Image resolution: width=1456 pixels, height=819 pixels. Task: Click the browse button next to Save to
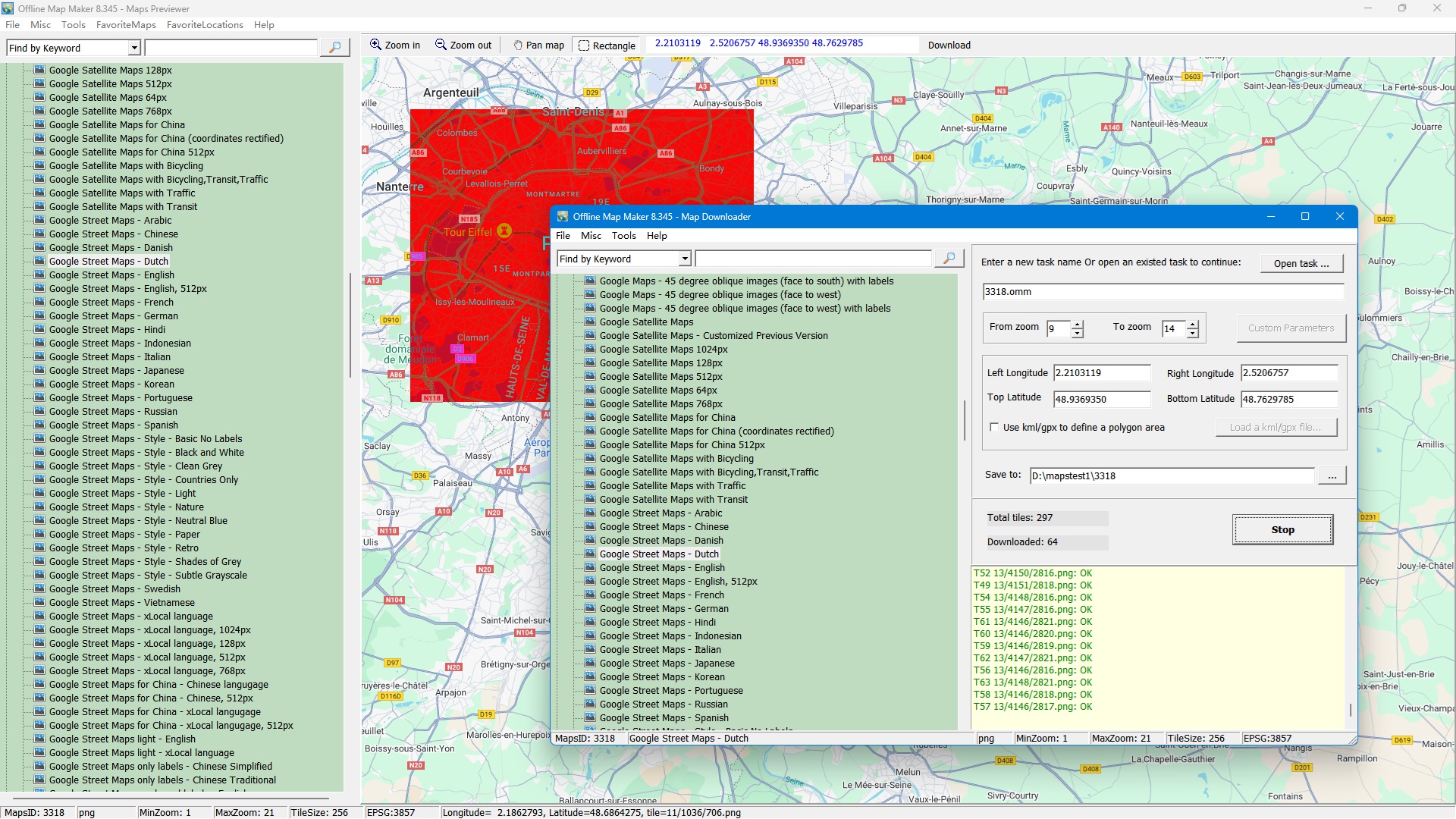1332,475
